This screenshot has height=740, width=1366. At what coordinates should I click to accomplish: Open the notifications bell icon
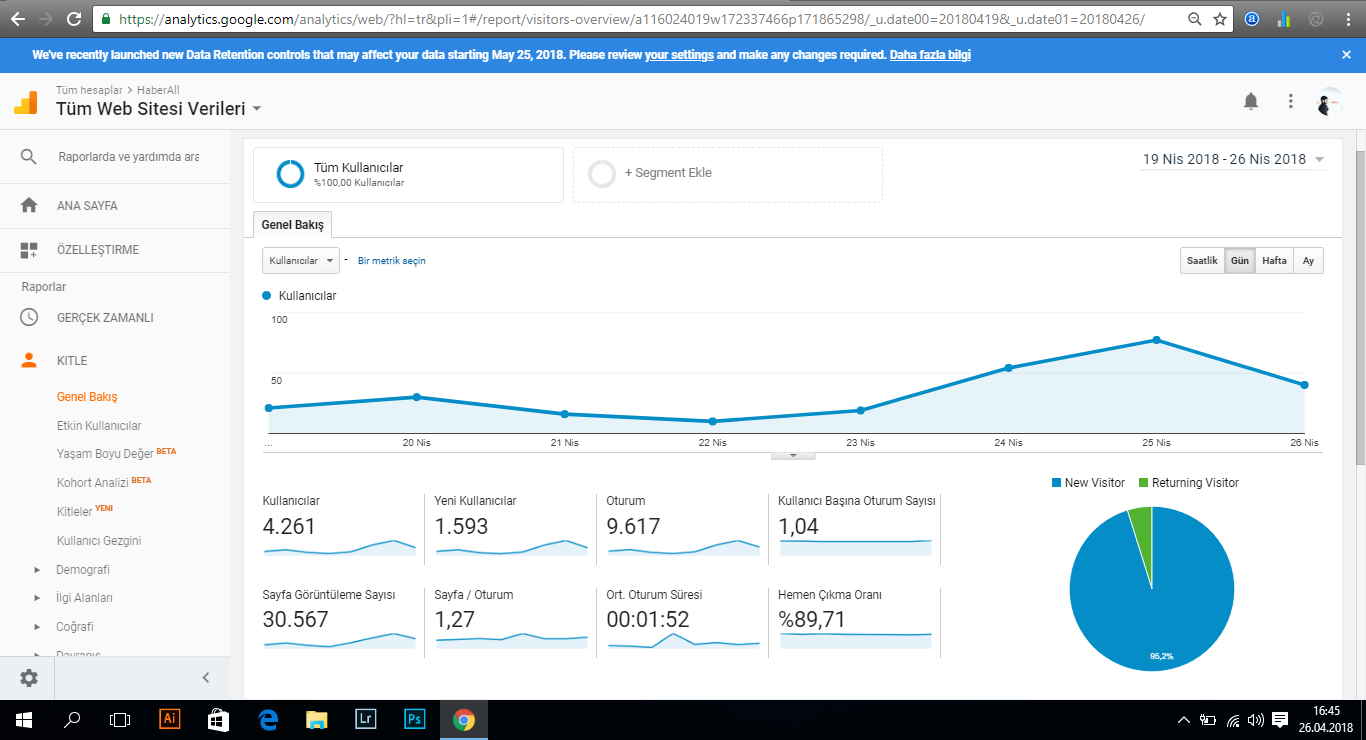1251,101
